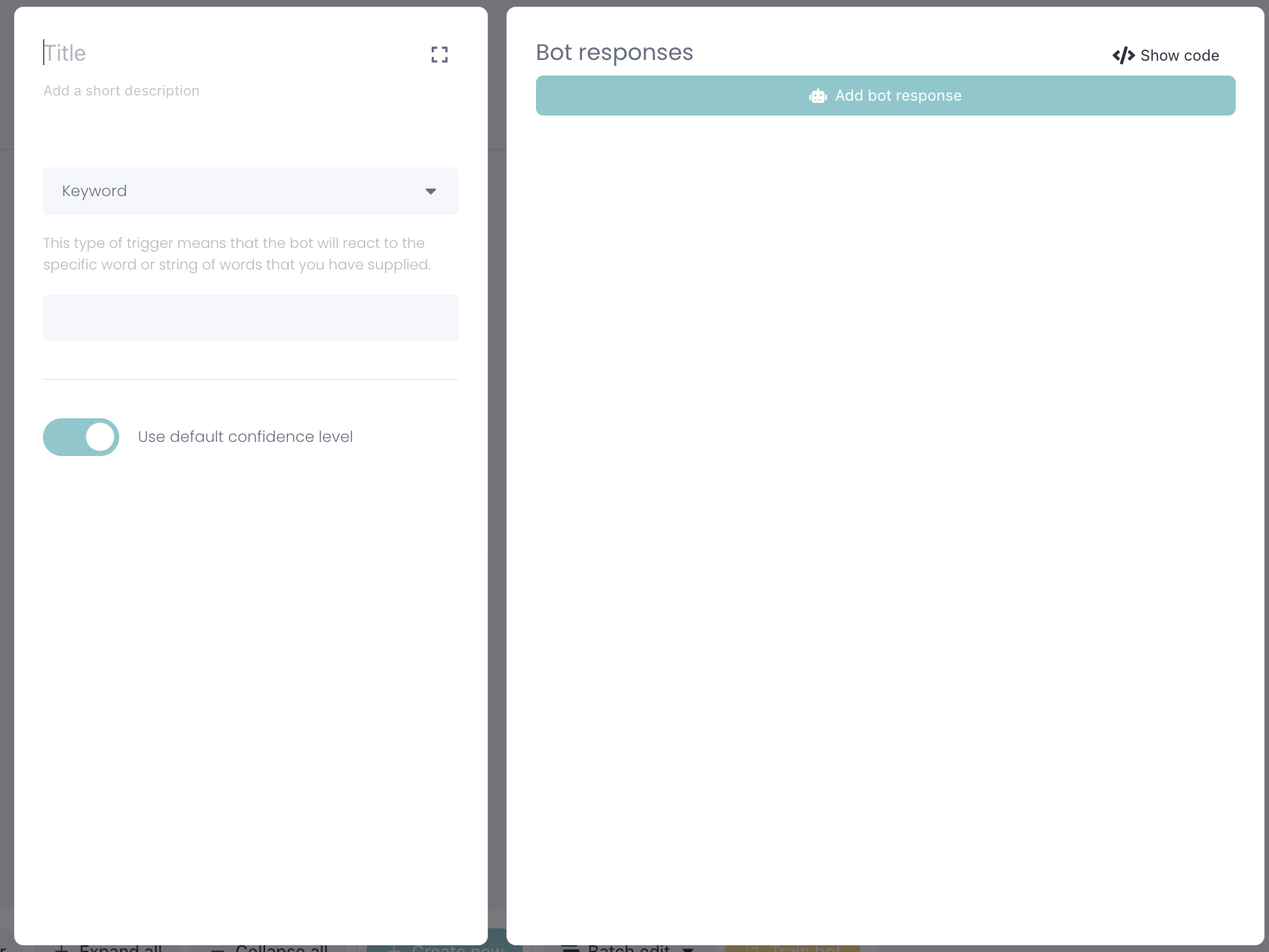Select Collapse all in the bottom toolbar
This screenshot has height=952, width=1269.
281,948
